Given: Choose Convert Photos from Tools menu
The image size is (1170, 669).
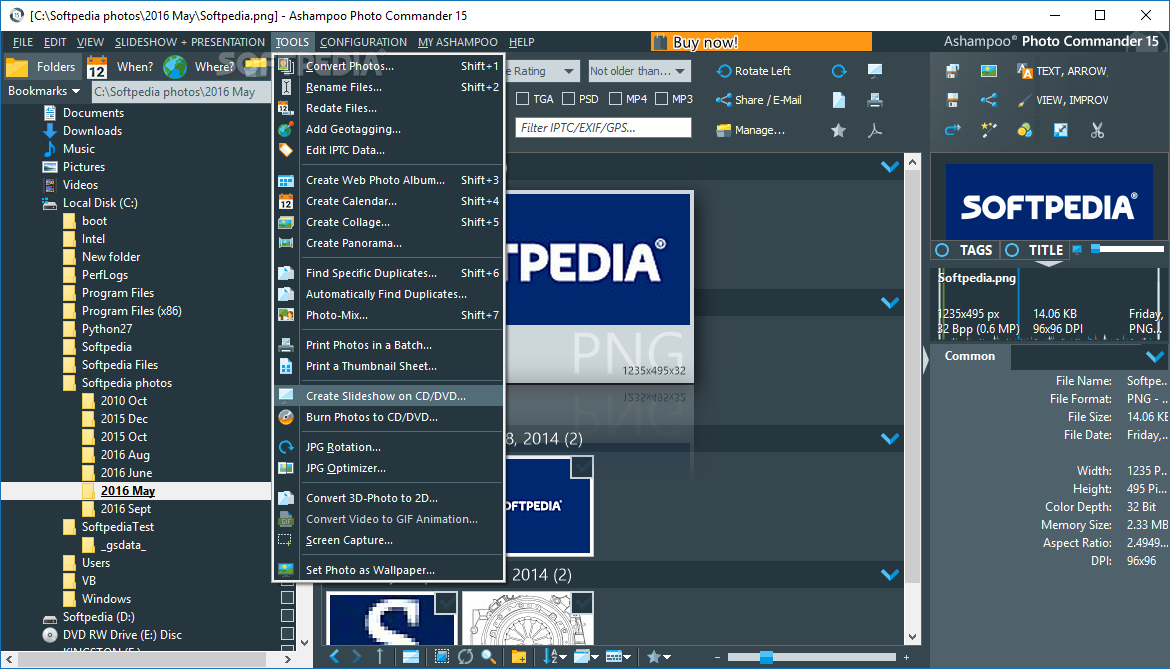Looking at the screenshot, I should (x=389, y=66).
